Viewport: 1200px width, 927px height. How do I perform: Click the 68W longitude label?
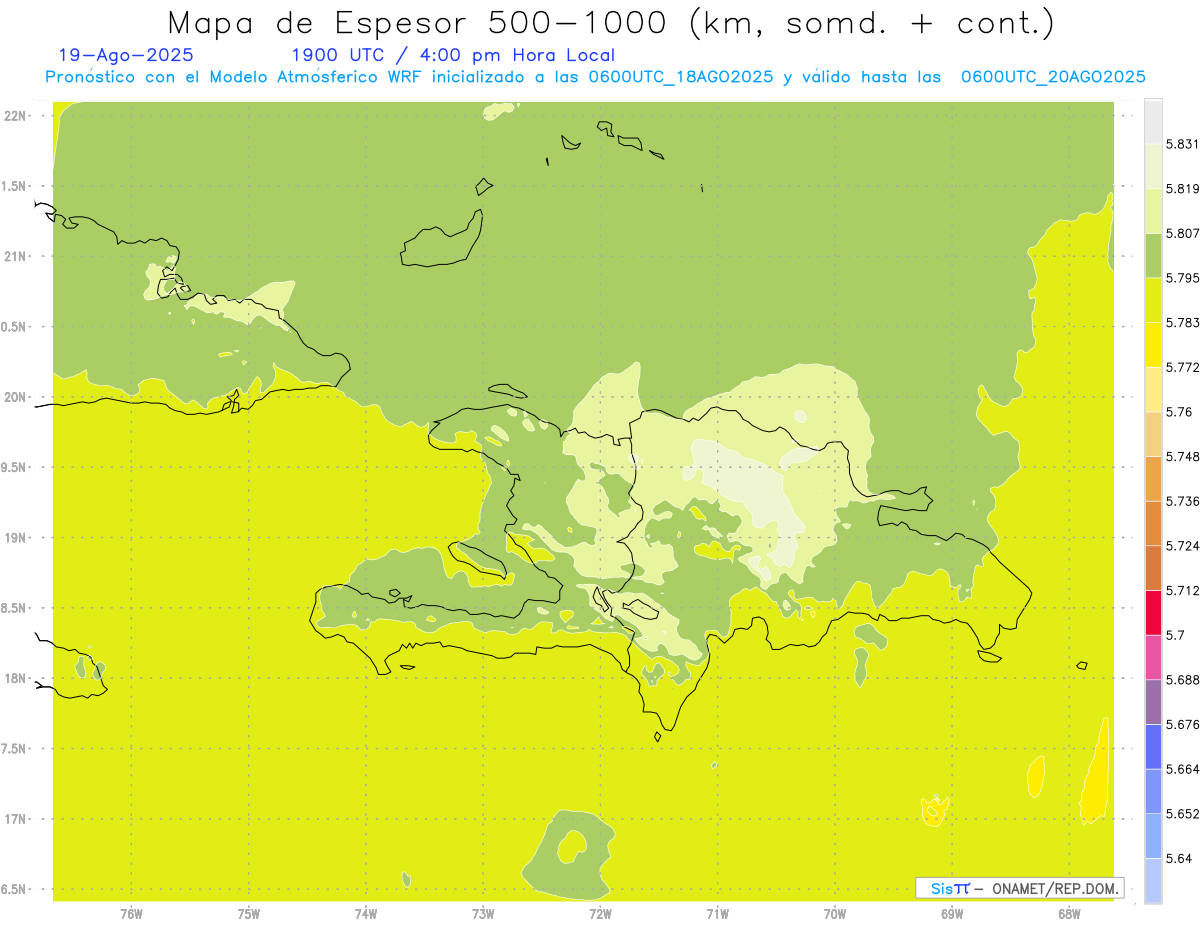tap(1069, 913)
